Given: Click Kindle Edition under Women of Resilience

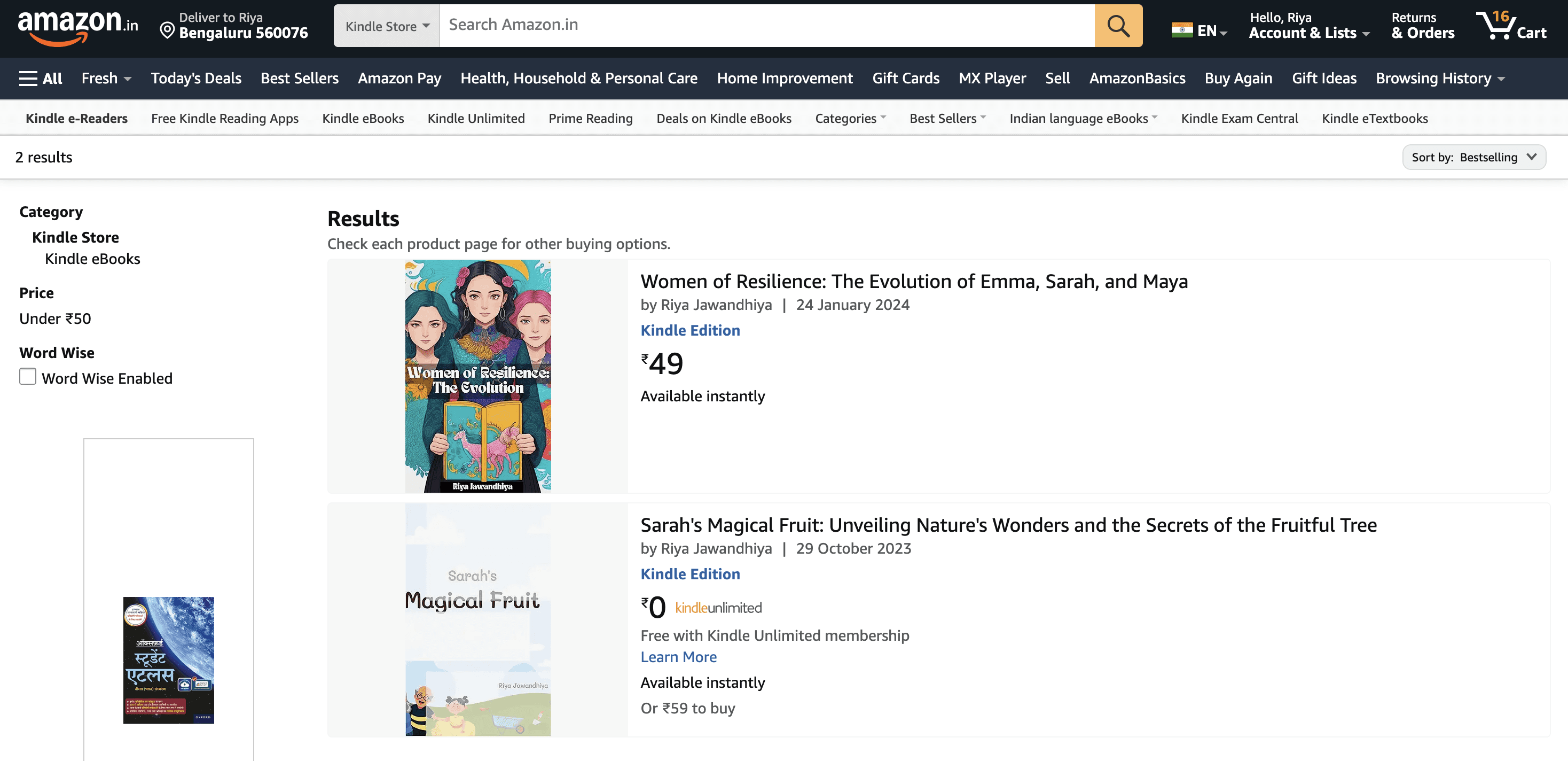Looking at the screenshot, I should tap(690, 330).
